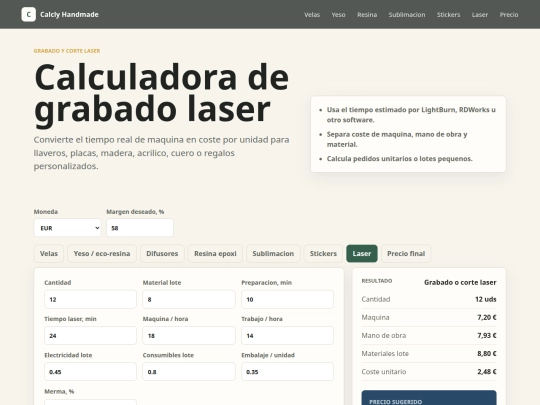Screen dimensions: 540x405
Task: Open Precio in the top navigation
Action: coord(509,15)
